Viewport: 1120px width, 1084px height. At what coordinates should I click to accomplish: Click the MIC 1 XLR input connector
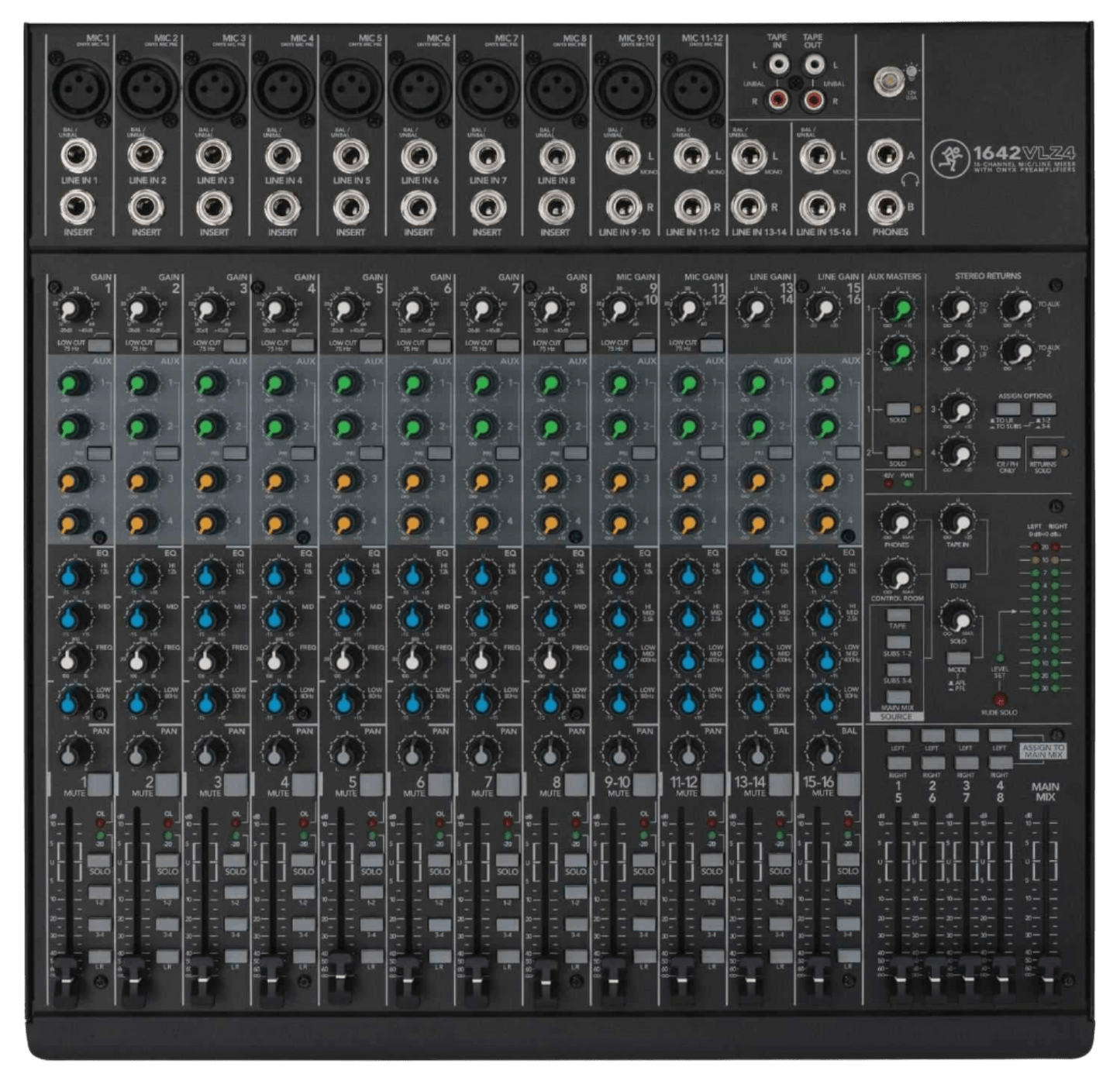click(x=78, y=85)
